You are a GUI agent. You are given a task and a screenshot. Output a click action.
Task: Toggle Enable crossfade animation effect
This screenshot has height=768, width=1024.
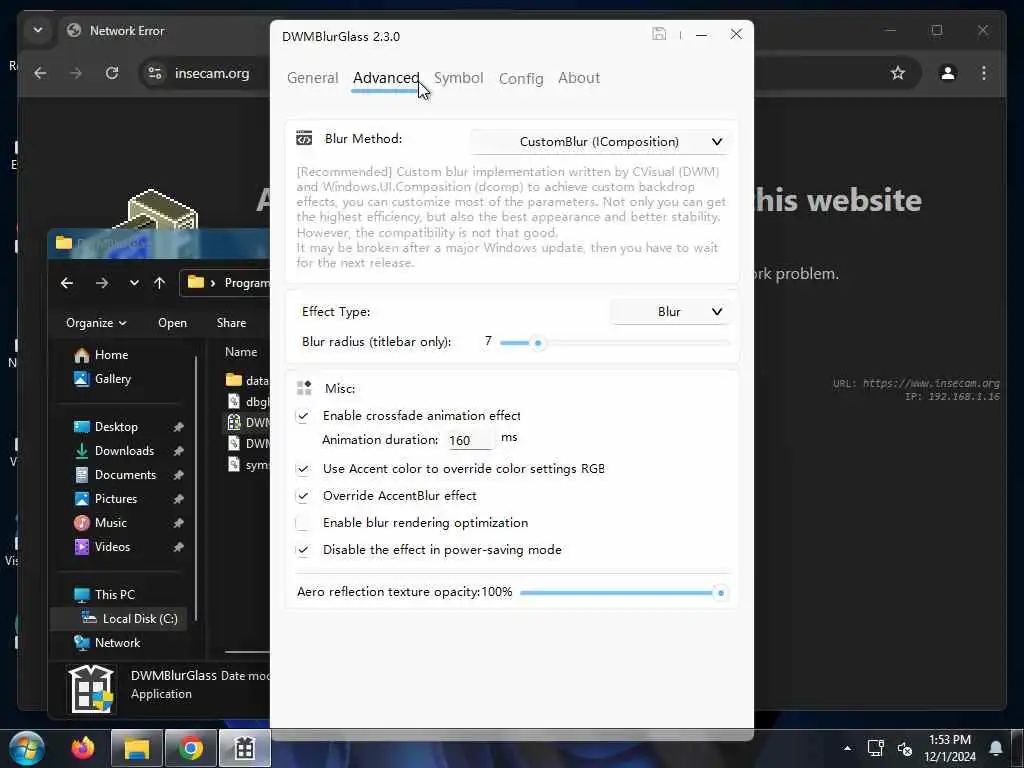pos(303,416)
